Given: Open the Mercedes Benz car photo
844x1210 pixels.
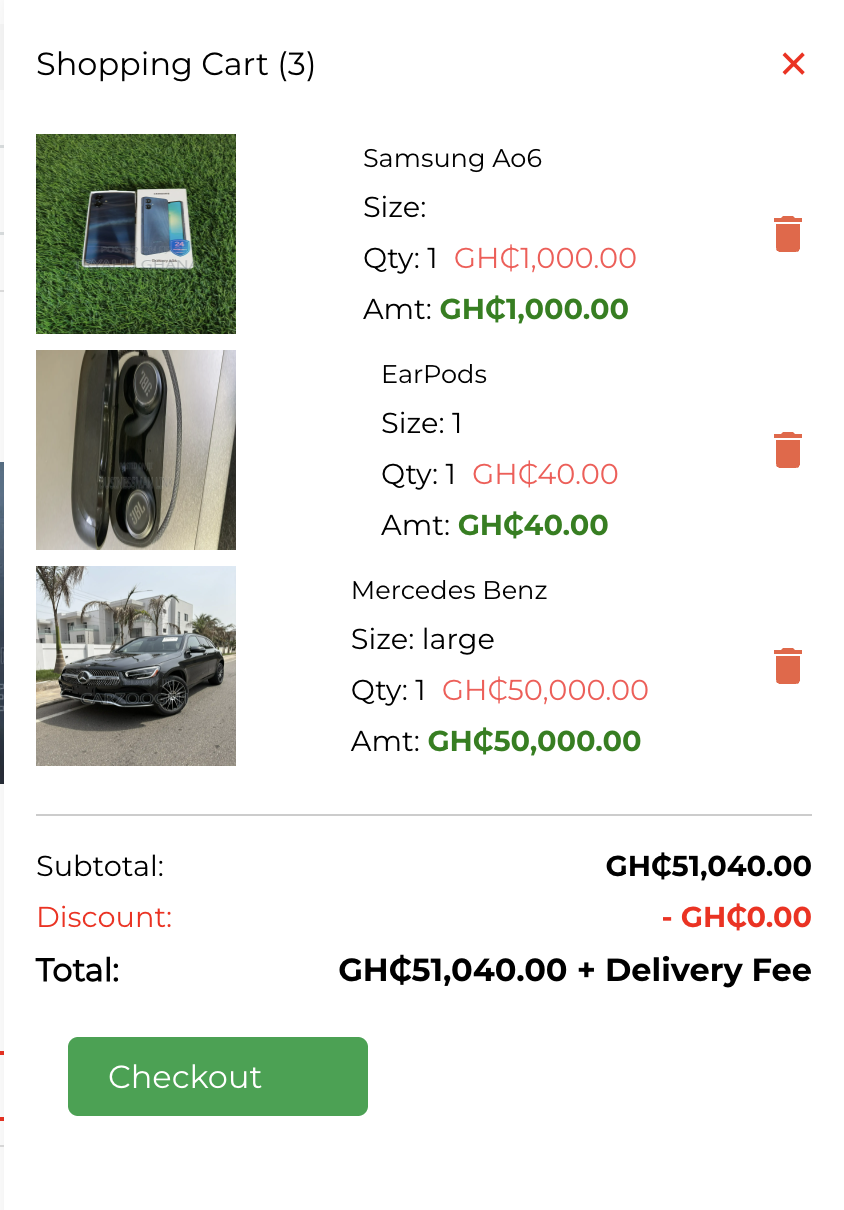Looking at the screenshot, I should (136, 666).
